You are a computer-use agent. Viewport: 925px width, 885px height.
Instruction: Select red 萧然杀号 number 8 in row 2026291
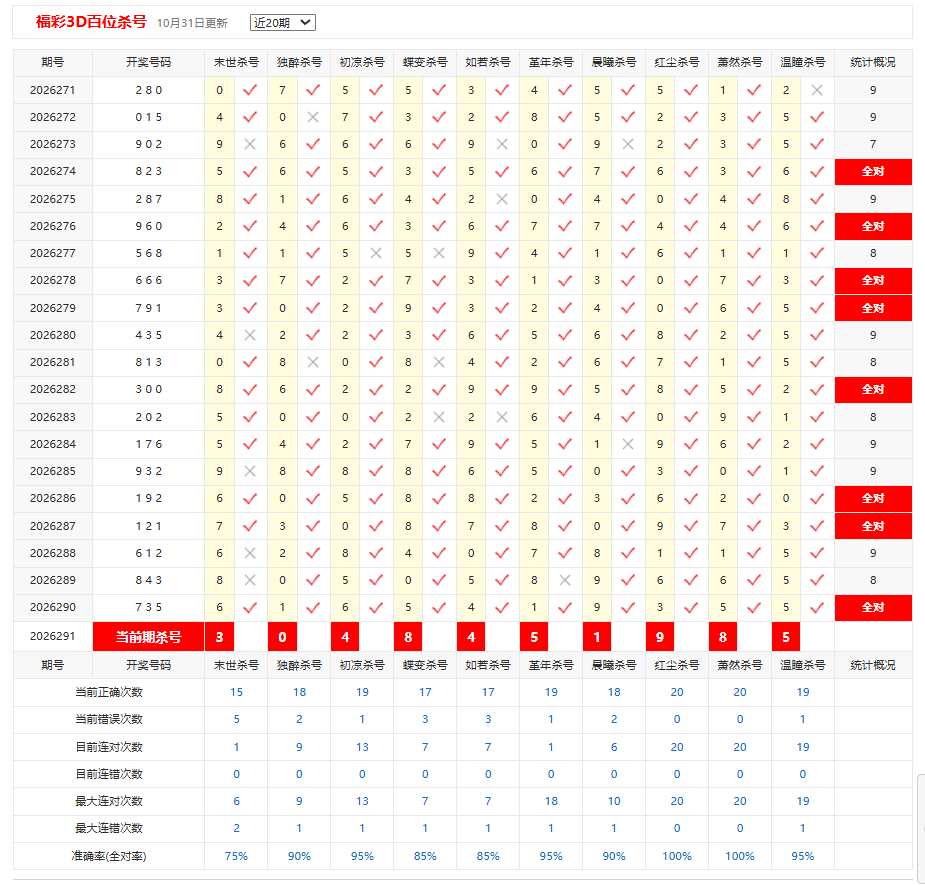click(x=723, y=637)
